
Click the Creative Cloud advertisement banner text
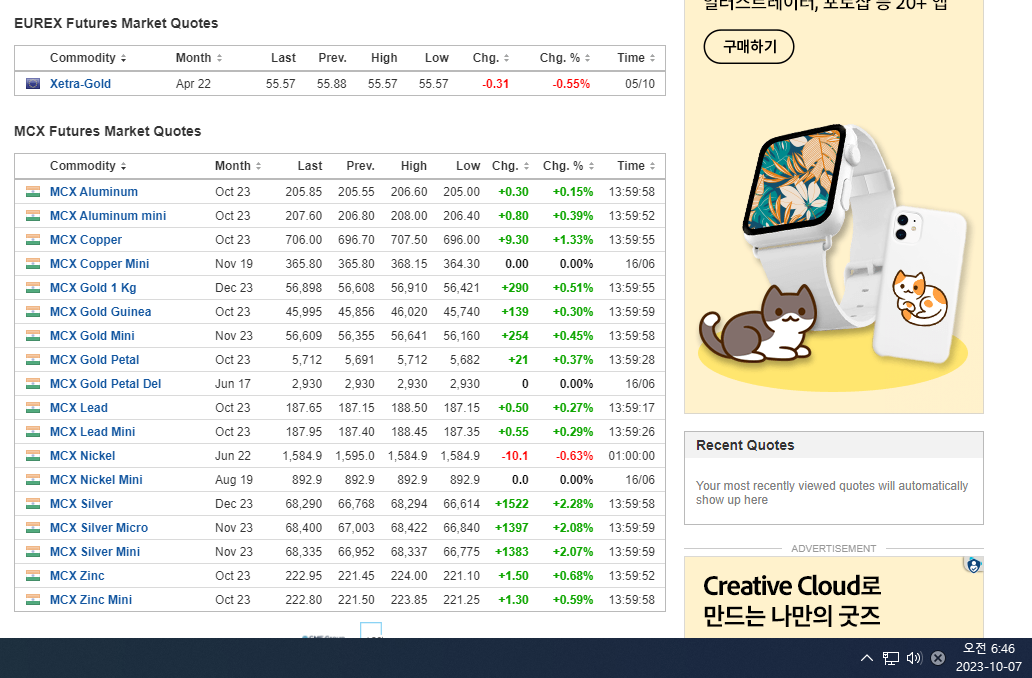pos(792,600)
